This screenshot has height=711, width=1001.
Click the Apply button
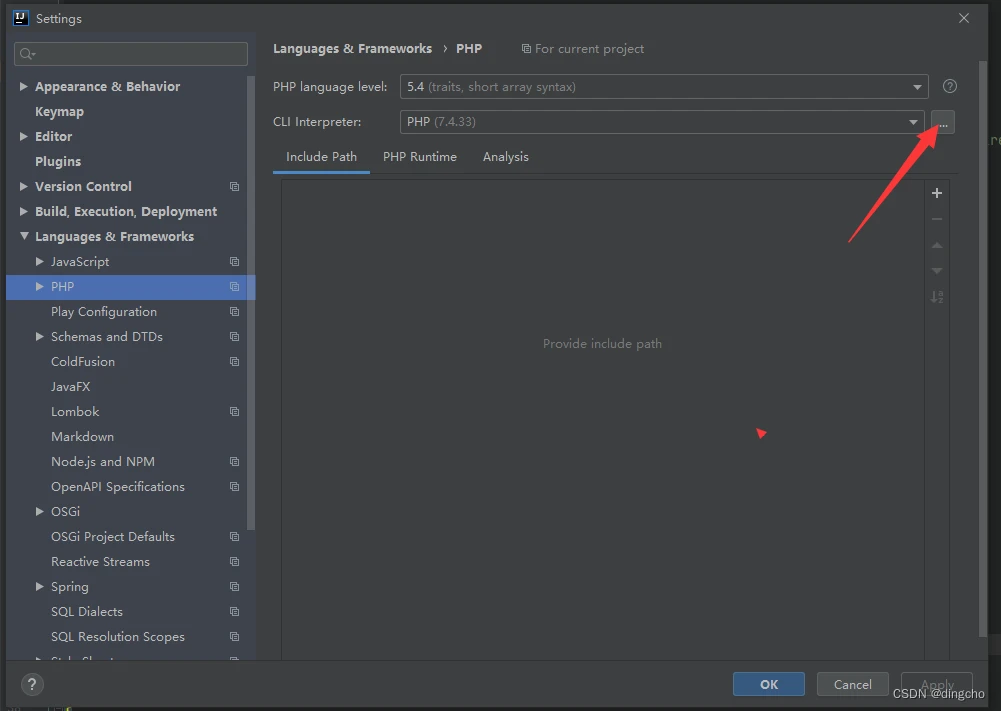[x=937, y=684]
